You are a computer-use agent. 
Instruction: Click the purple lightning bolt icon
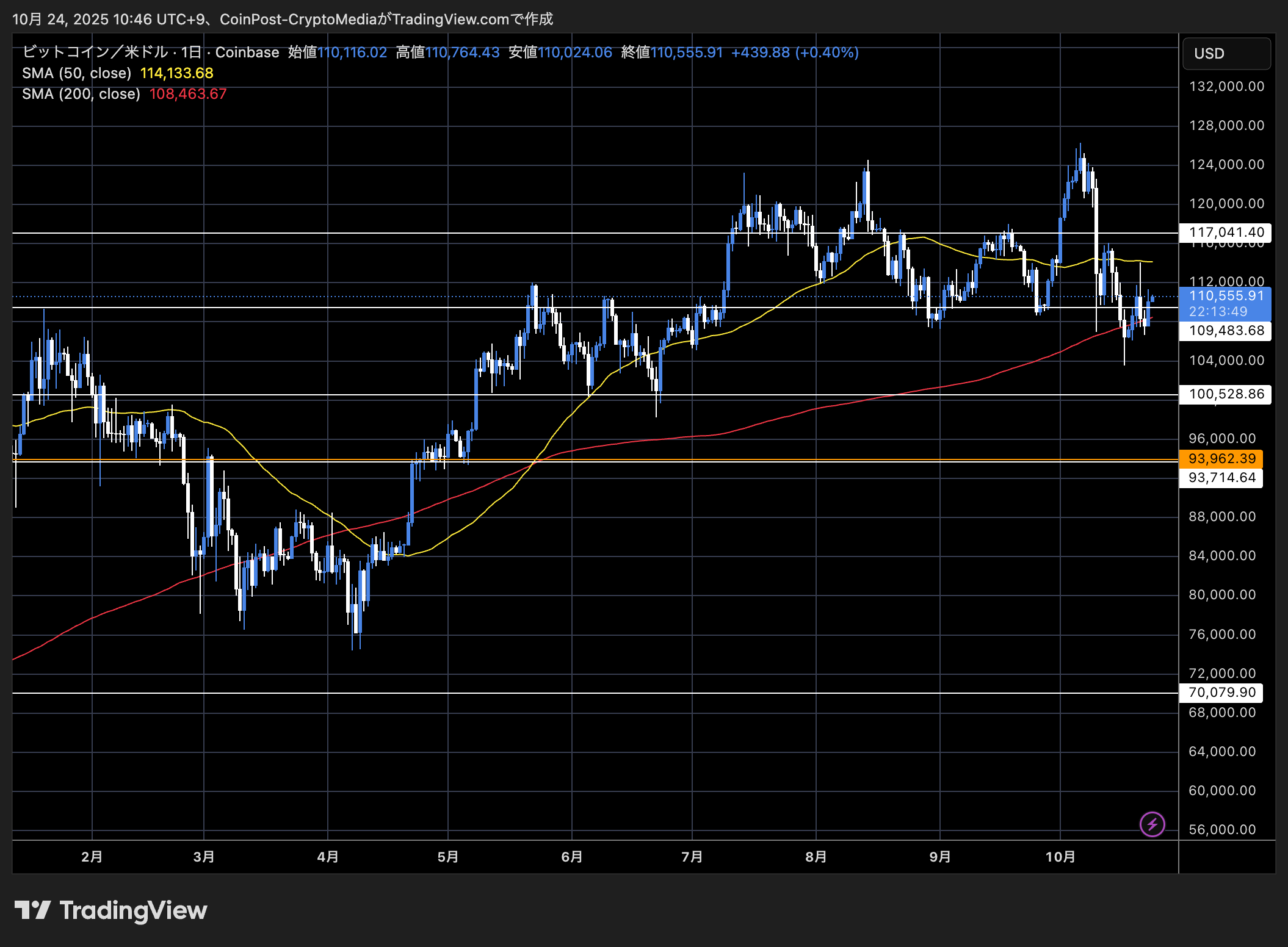pyautogui.click(x=1152, y=824)
